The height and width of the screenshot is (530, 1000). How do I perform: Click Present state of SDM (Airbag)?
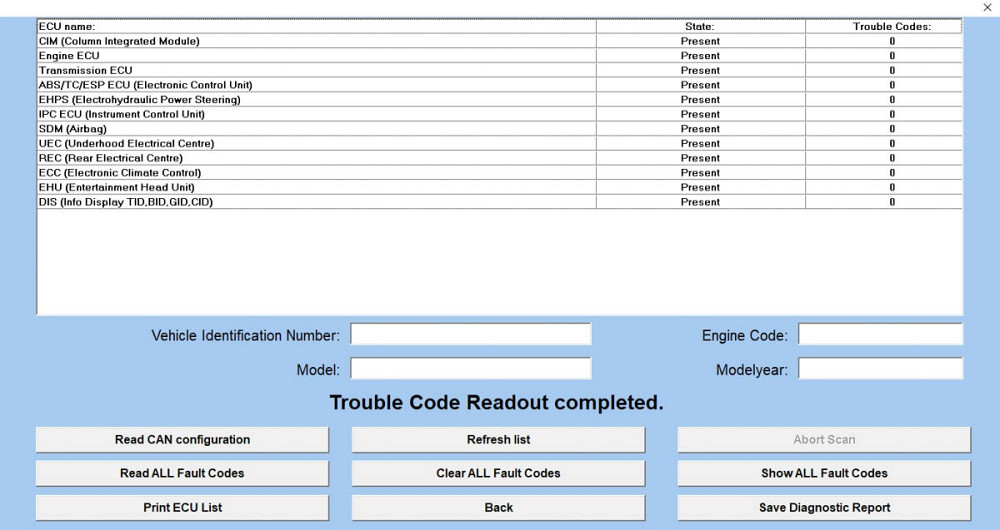pyautogui.click(x=700, y=129)
